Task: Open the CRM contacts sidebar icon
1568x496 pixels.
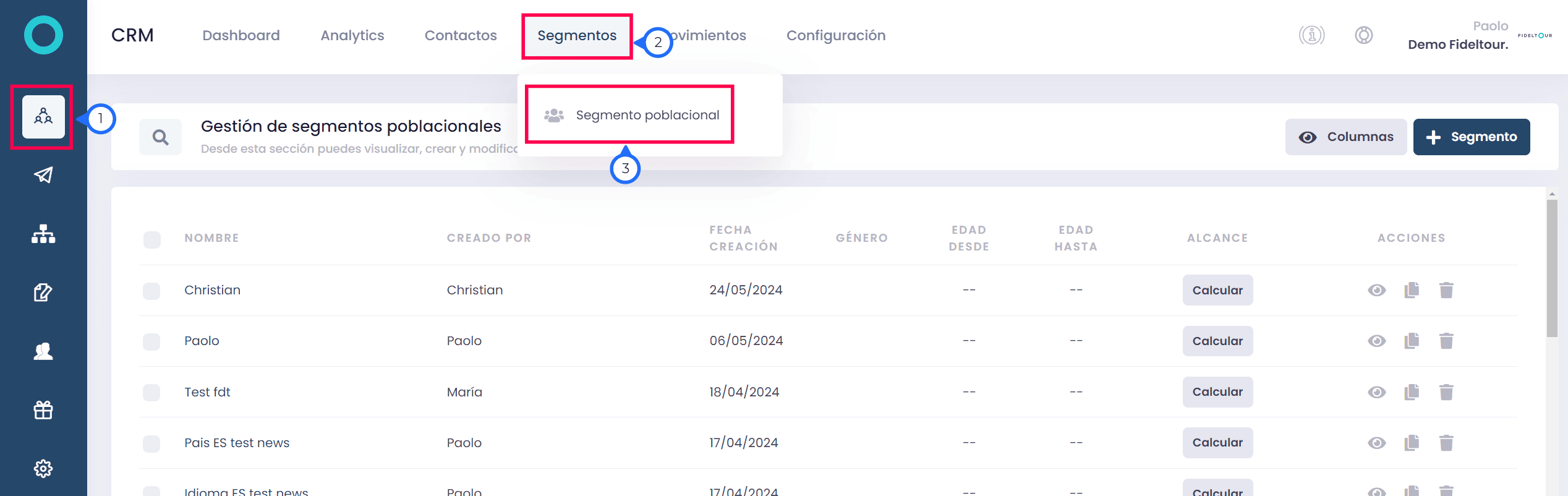Action: [43, 117]
